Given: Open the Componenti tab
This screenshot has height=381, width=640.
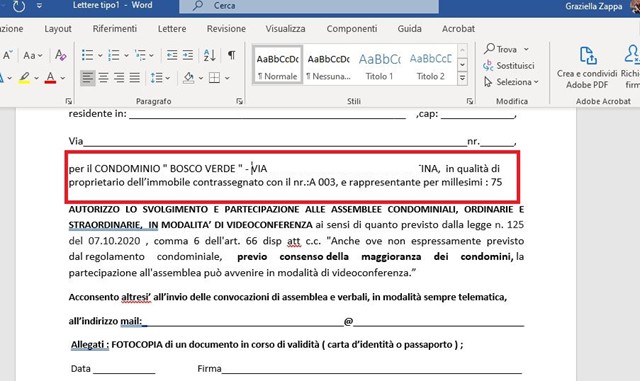Looking at the screenshot, I should [x=352, y=29].
